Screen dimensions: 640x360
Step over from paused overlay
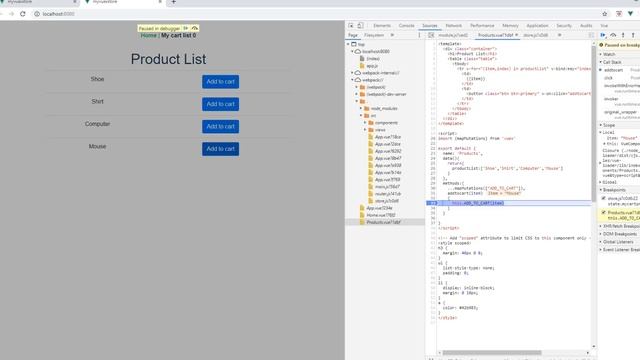[195, 28]
